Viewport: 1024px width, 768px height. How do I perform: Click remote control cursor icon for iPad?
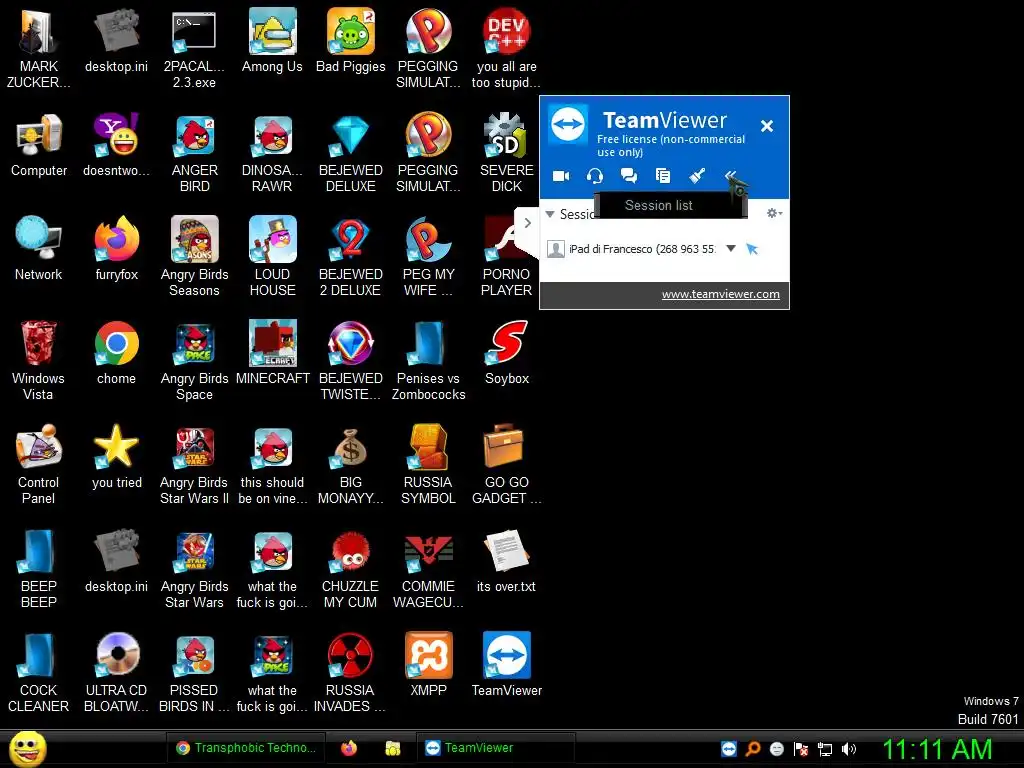752,249
